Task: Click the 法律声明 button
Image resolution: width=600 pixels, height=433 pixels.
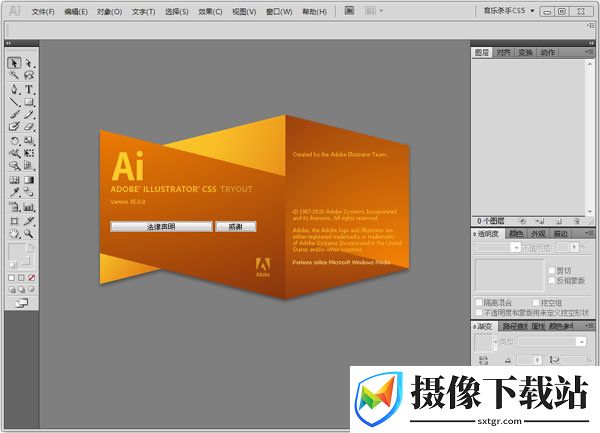Action: coord(161,226)
